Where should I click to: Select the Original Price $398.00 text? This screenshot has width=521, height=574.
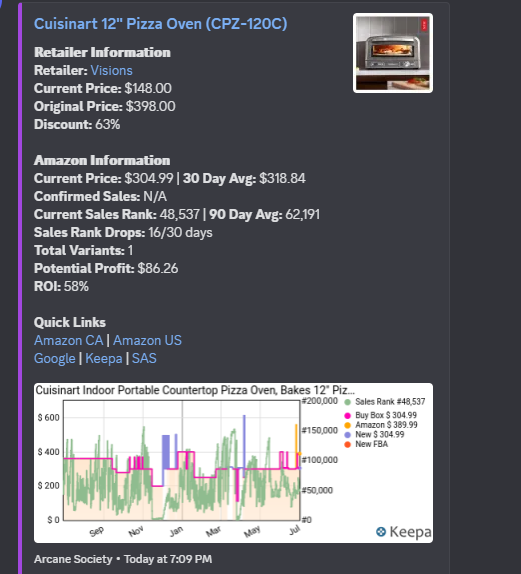click(x=105, y=106)
